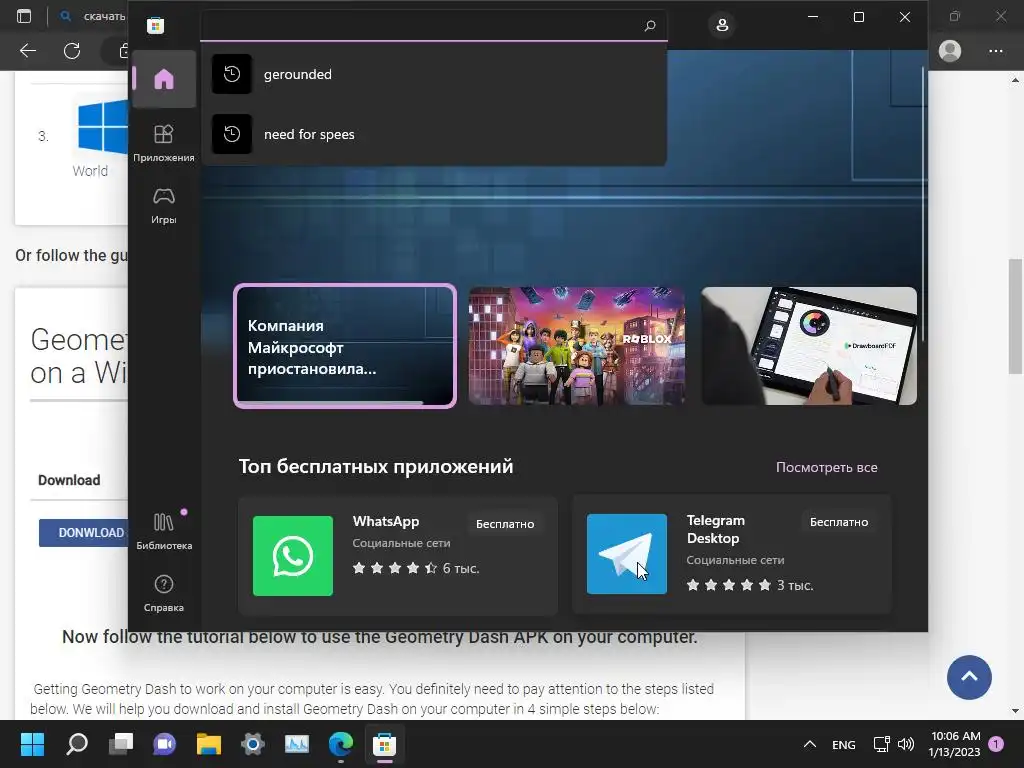Click Telegram Desktop title text
The height and width of the screenshot is (768, 1024).
point(716,529)
